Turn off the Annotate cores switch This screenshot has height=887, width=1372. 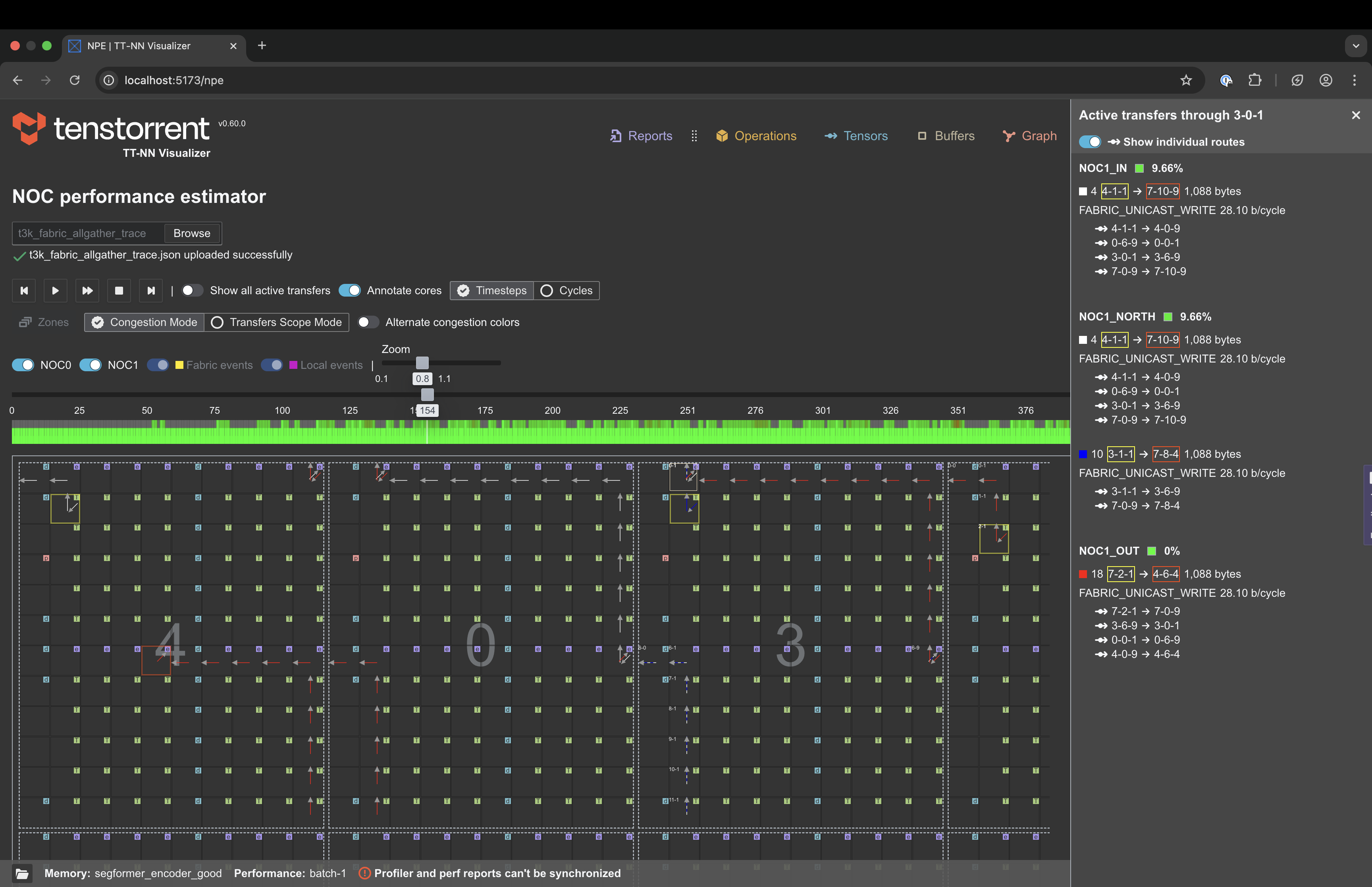[x=350, y=290]
